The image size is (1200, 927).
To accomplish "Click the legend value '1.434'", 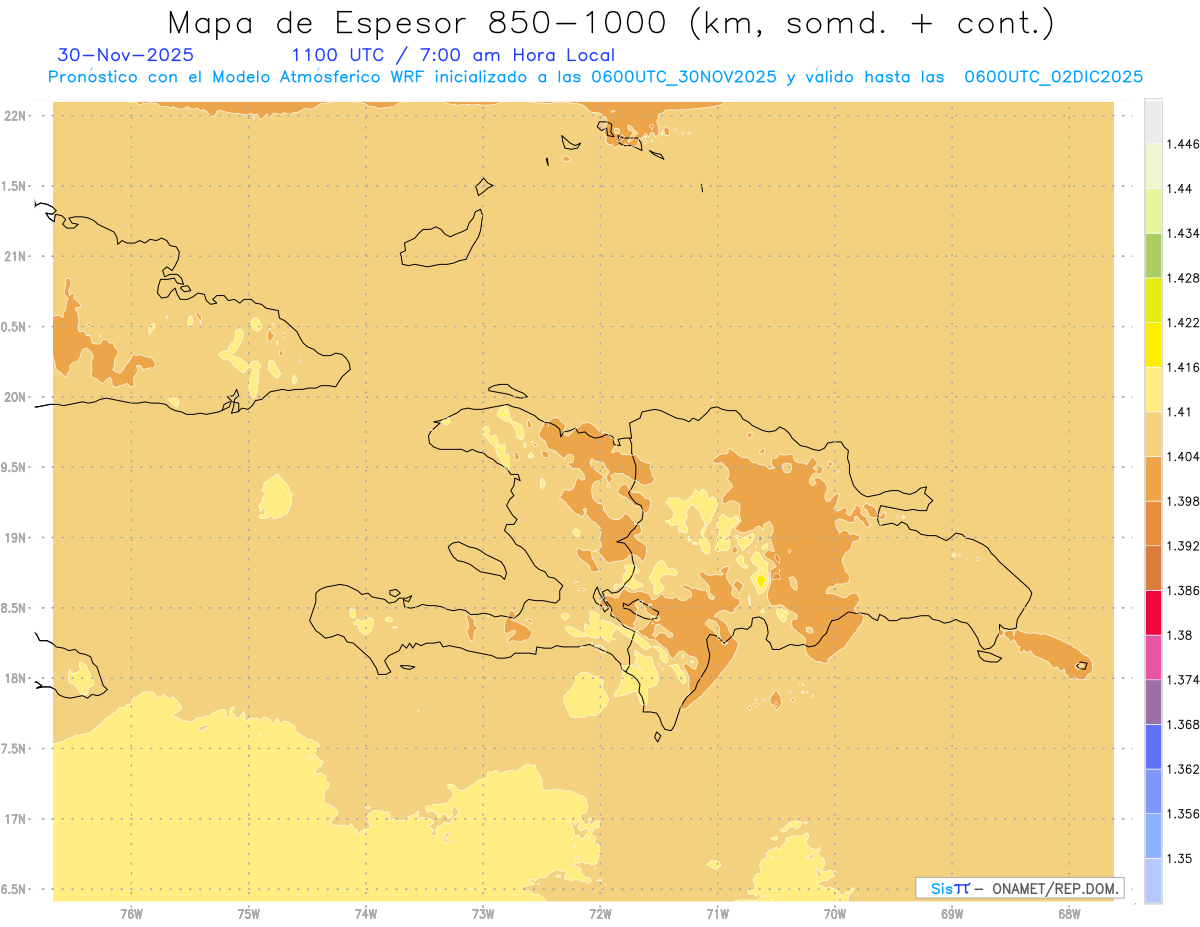I will coord(1183,233).
